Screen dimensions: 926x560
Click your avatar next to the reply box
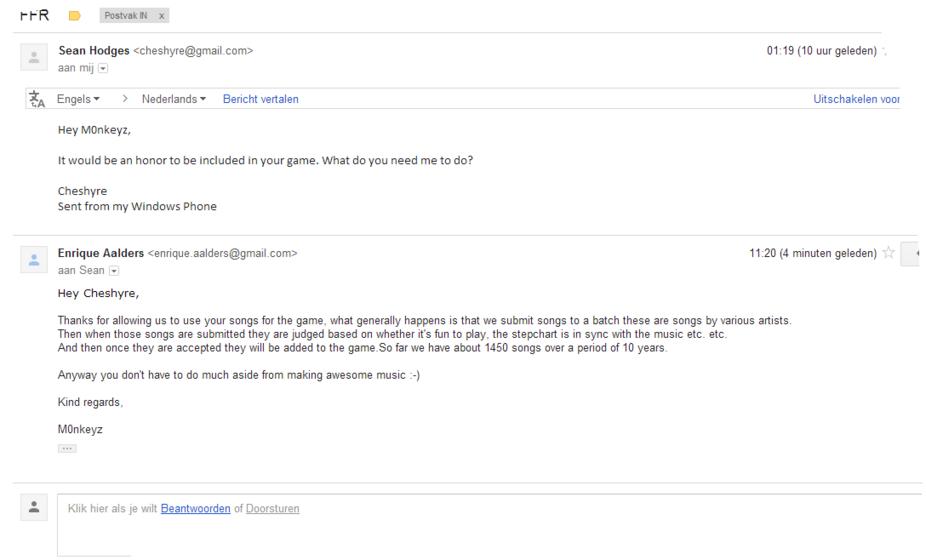[x=34, y=507]
